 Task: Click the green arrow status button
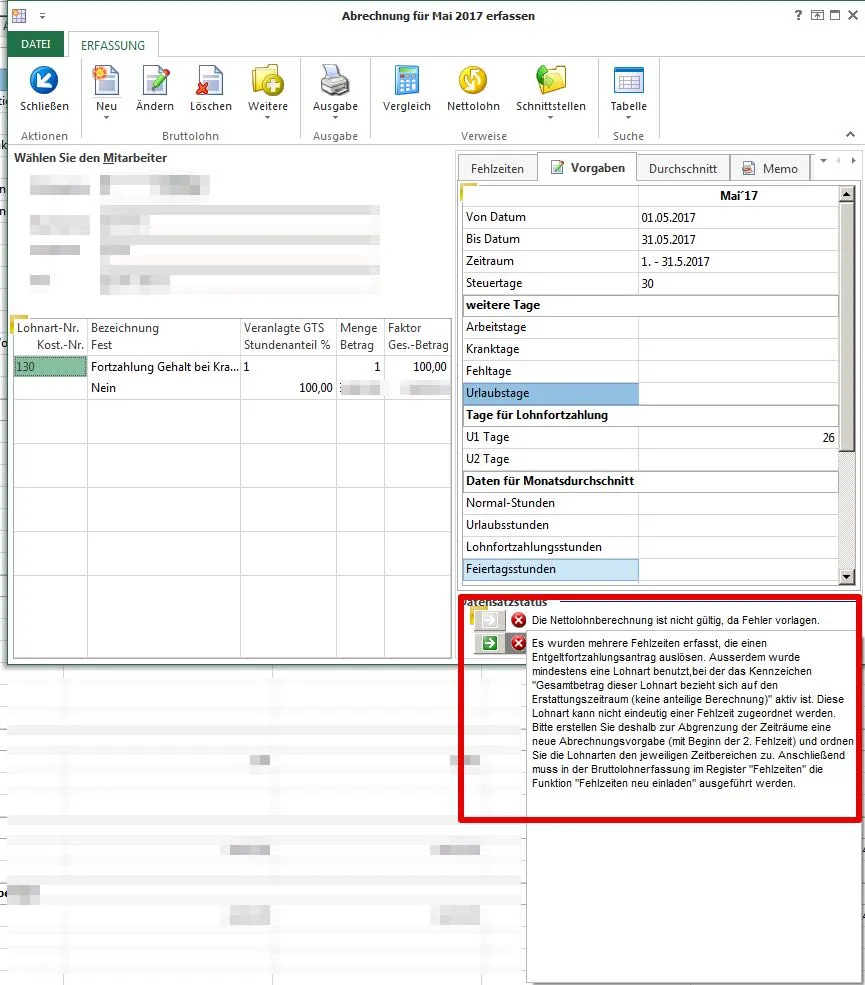[x=489, y=643]
